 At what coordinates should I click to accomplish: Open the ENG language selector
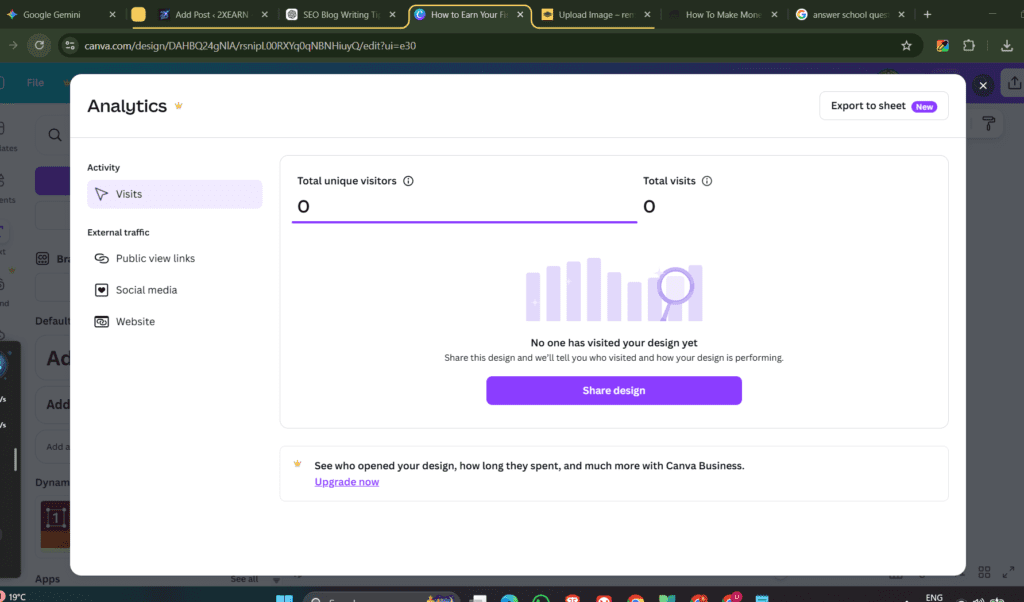point(934,597)
